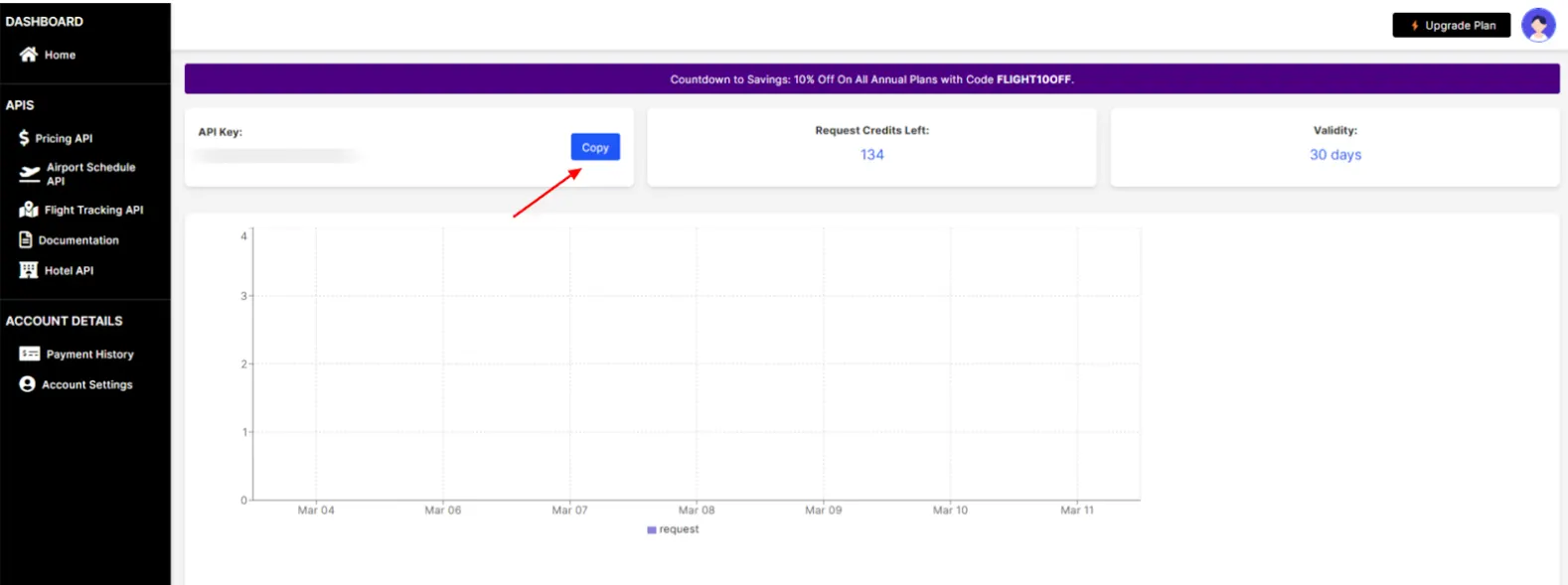
Task: Click the Validity label
Action: (x=1335, y=130)
